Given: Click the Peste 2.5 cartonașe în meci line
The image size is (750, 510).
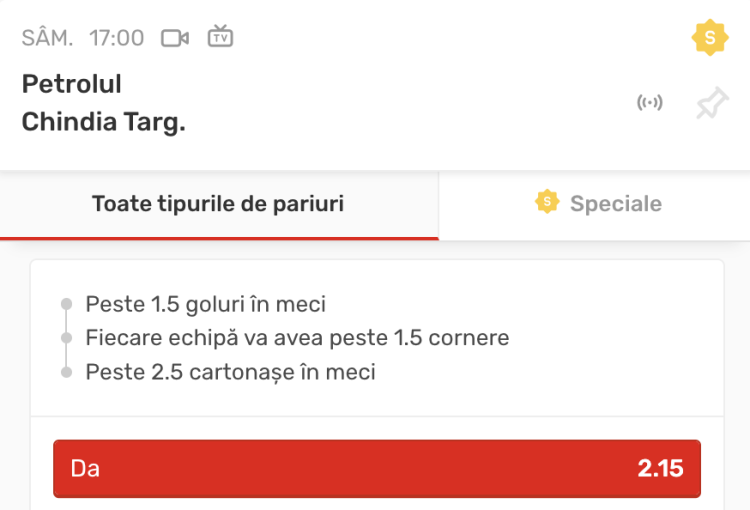Looking at the screenshot, I should point(231,372).
